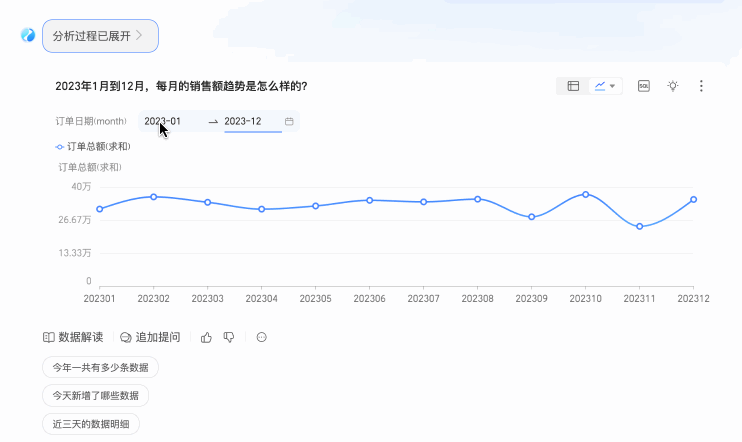The width and height of the screenshot is (742, 442).
Task: Click the 202306 data point
Action: [370, 201]
